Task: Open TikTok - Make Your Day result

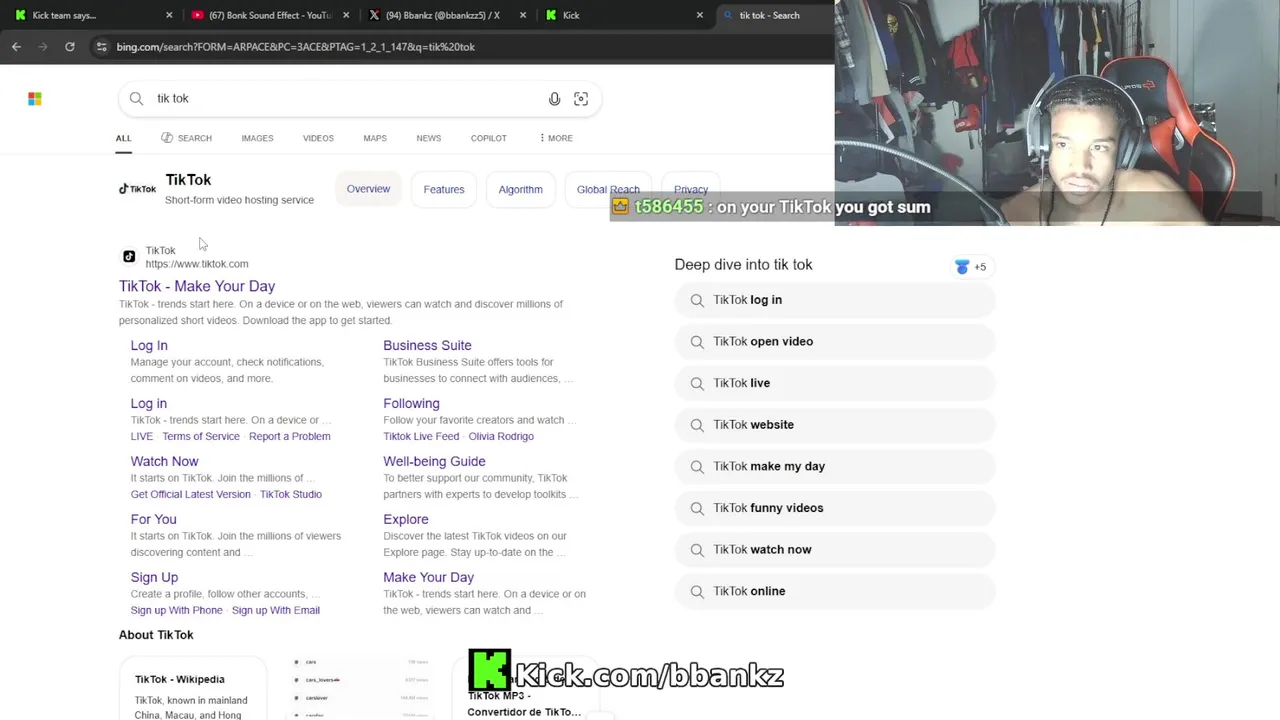Action: click(x=197, y=286)
